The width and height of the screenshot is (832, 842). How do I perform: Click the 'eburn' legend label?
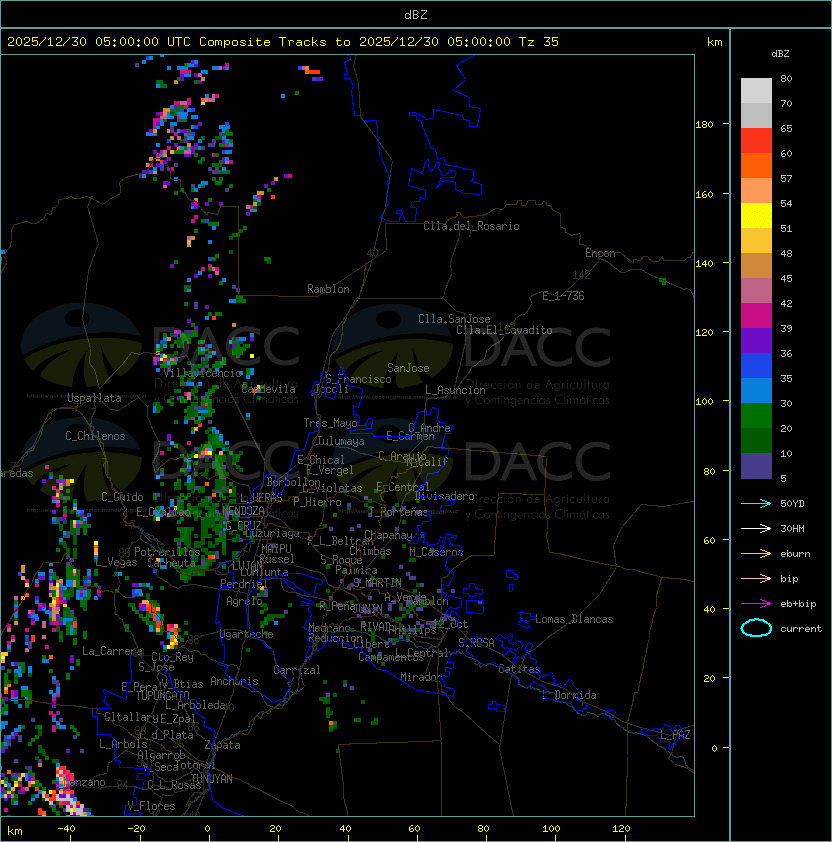(795, 554)
